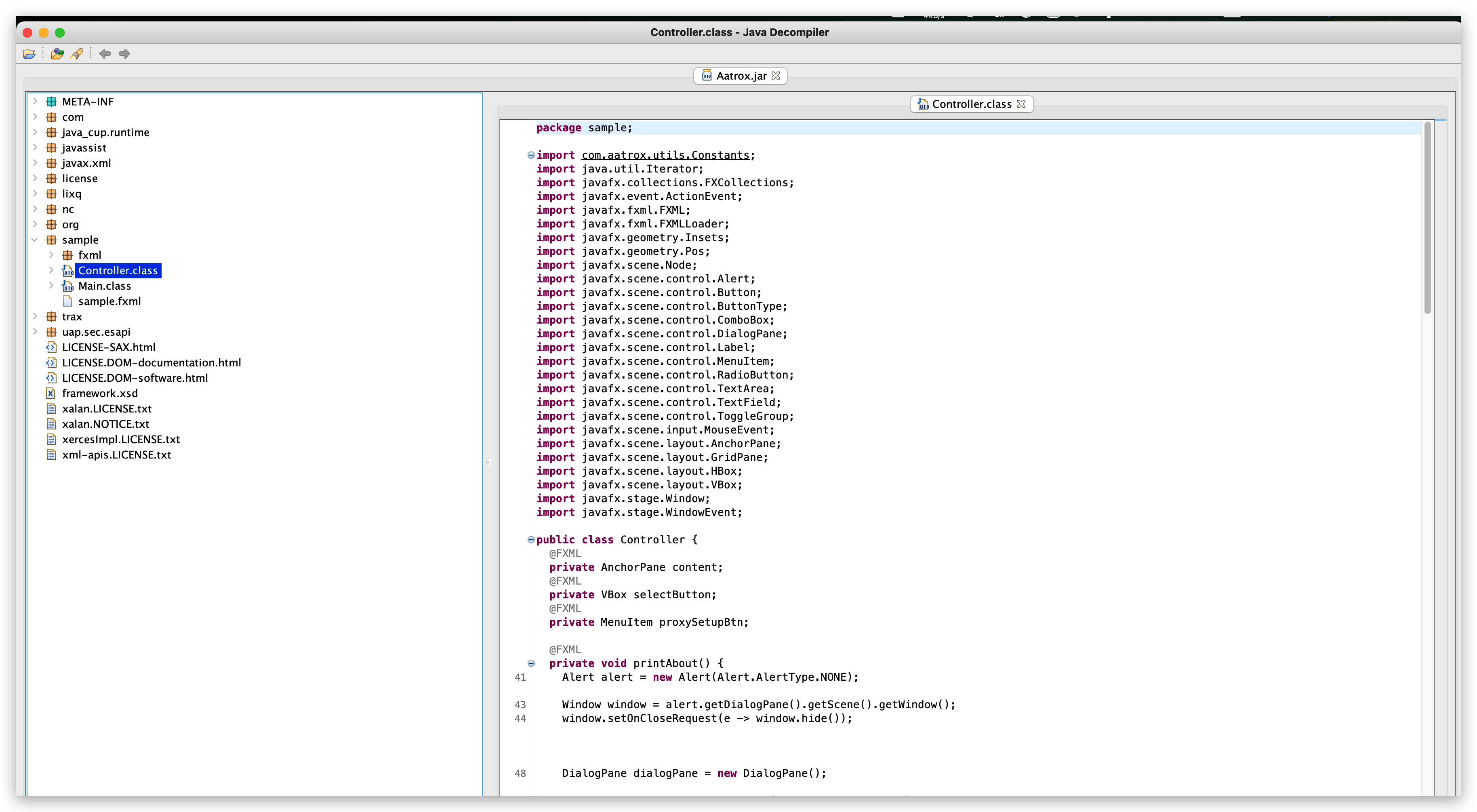The height and width of the screenshot is (812, 1477).
Task: Close the Controller.class editor tab
Action: (x=1021, y=104)
